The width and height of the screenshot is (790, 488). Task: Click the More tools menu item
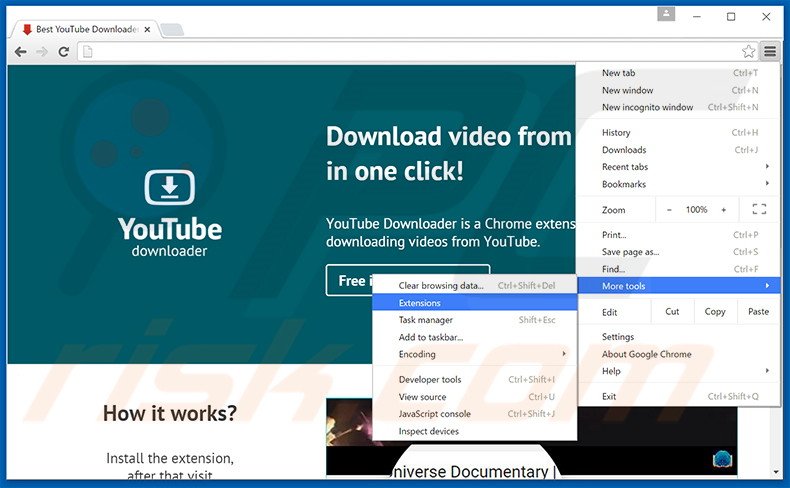pyautogui.click(x=679, y=286)
